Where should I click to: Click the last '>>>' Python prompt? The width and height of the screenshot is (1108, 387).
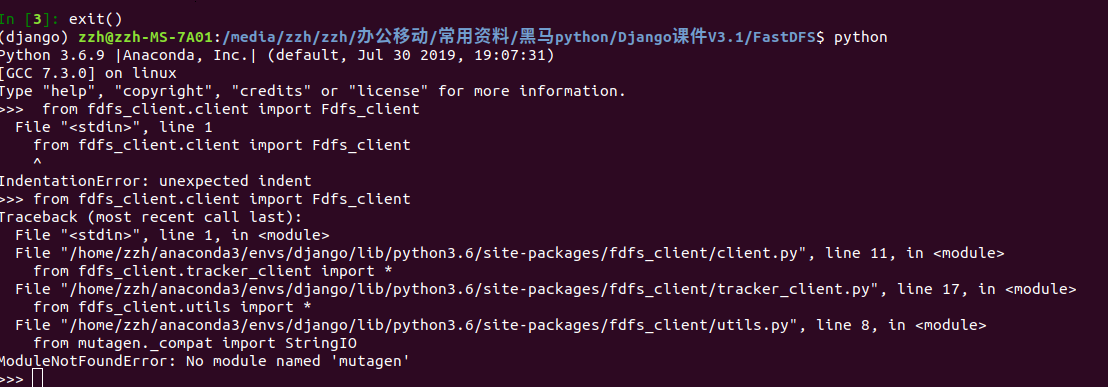[x=12, y=379]
